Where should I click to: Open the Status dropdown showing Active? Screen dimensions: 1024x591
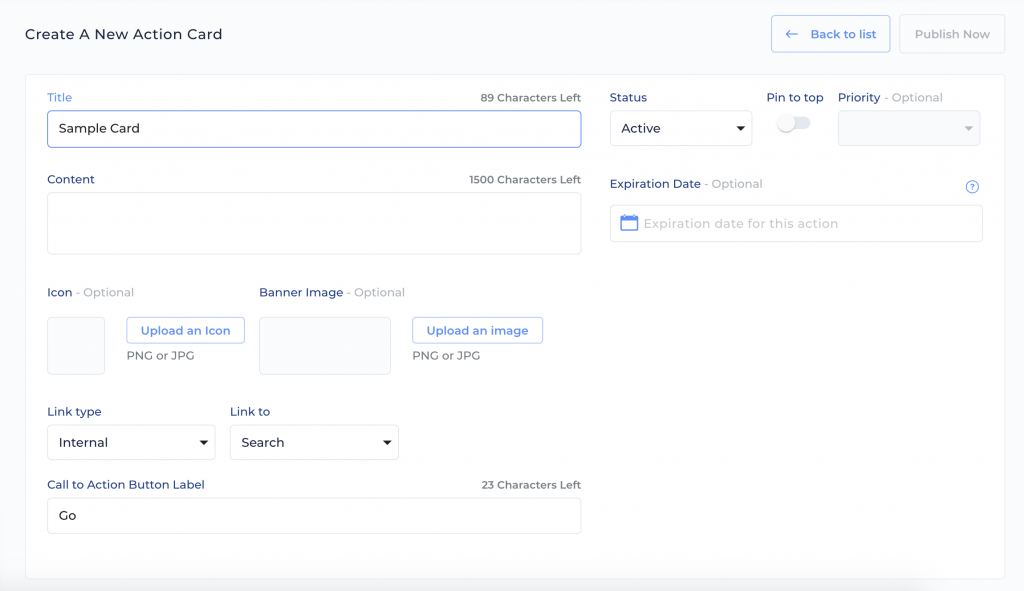pos(680,128)
